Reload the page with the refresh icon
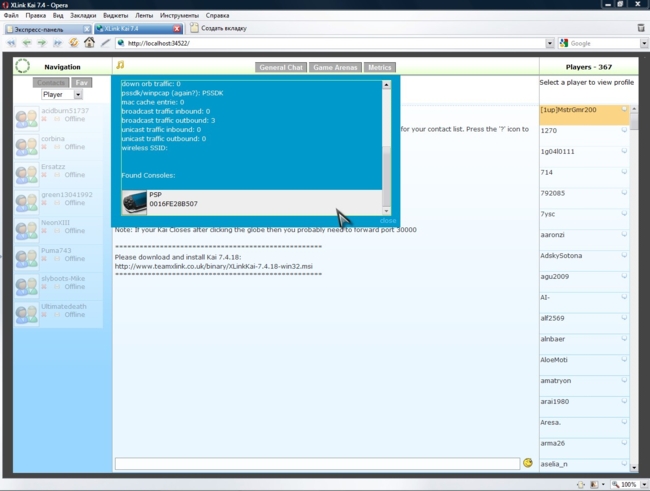 pos(73,43)
